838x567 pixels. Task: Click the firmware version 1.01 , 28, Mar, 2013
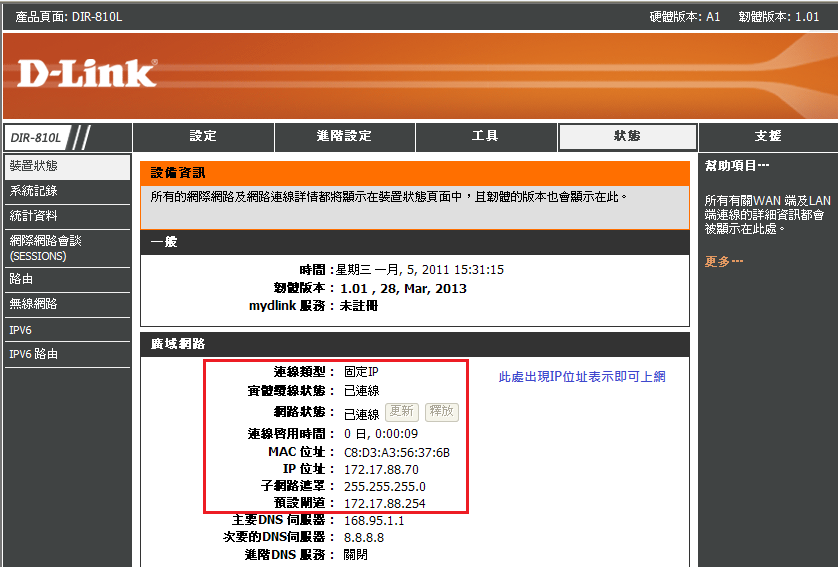tap(404, 289)
